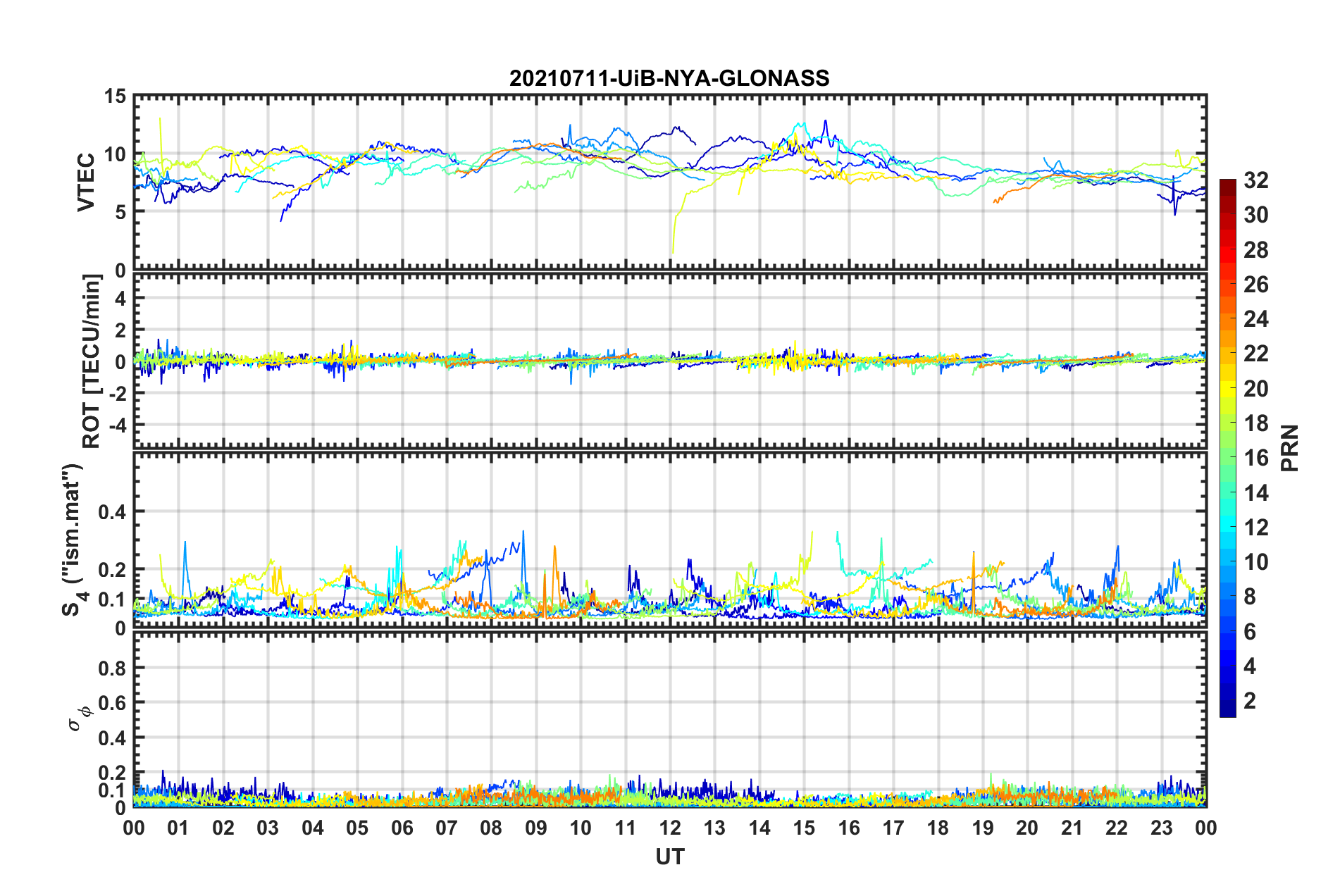Click the VTEC axis tick 5
Screen dimensions: 1340x896
pyautogui.click(x=120, y=212)
